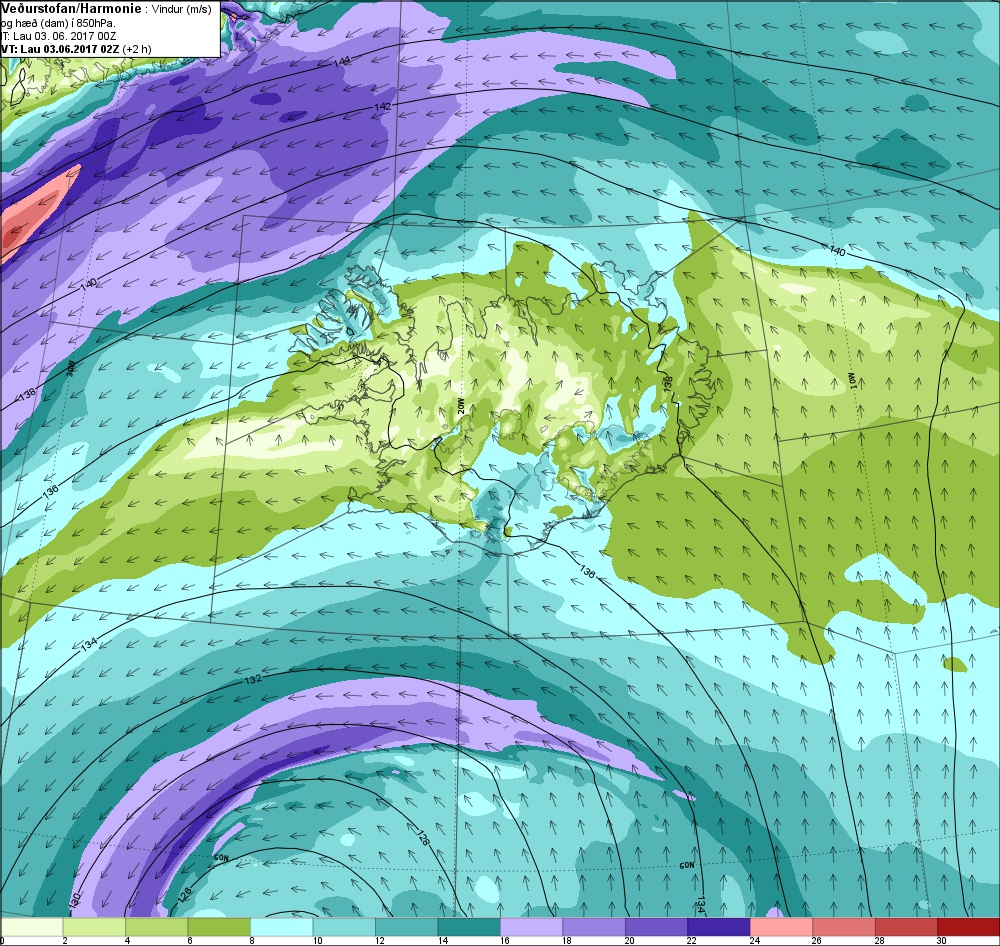Pick the violet 20–22 m/s legend swatch
The height and width of the screenshot is (946, 1000).
click(657, 926)
